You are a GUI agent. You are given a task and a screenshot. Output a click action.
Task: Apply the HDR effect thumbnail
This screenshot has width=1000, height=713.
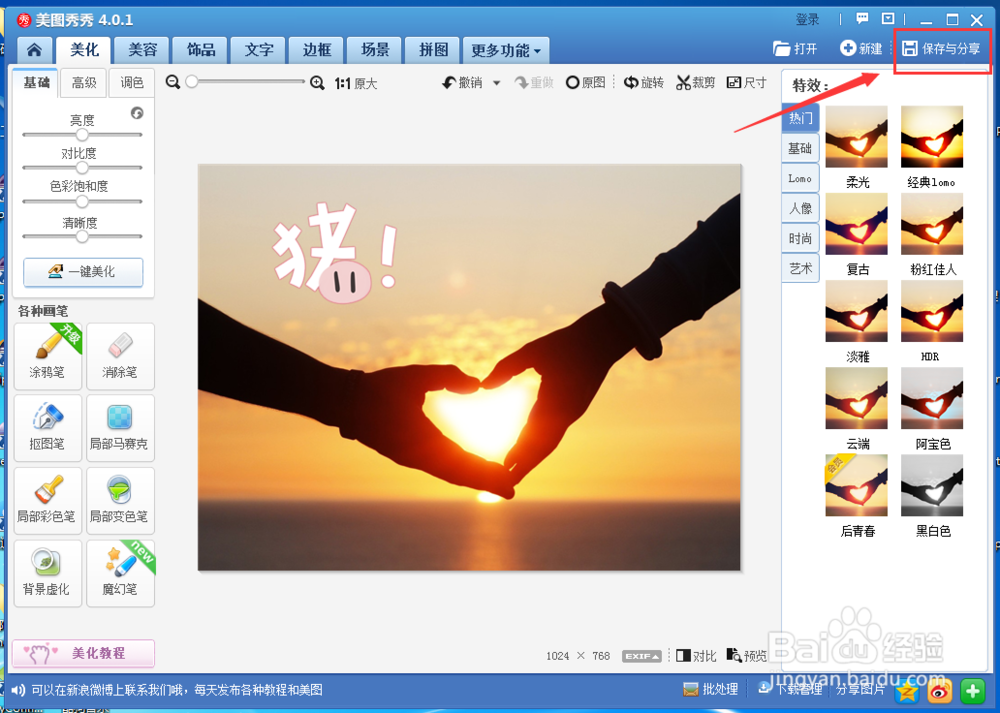[x=932, y=312]
